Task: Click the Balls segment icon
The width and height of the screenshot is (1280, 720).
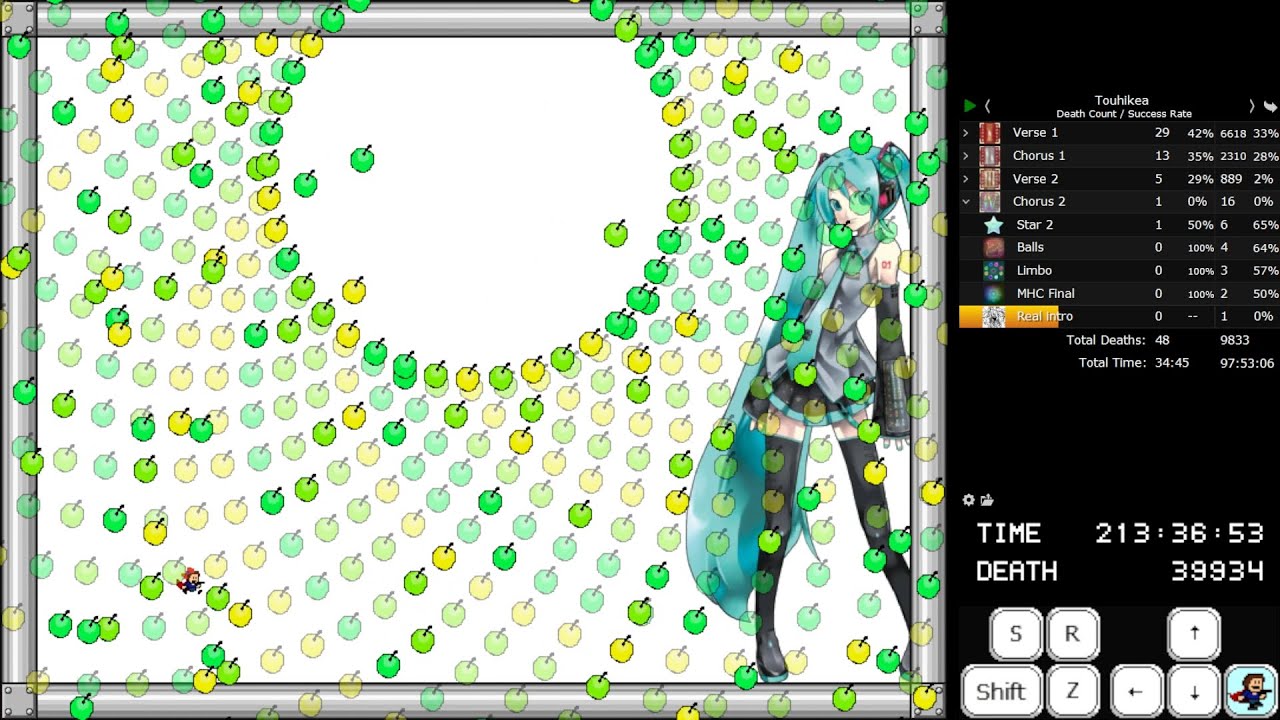Action: (x=994, y=248)
